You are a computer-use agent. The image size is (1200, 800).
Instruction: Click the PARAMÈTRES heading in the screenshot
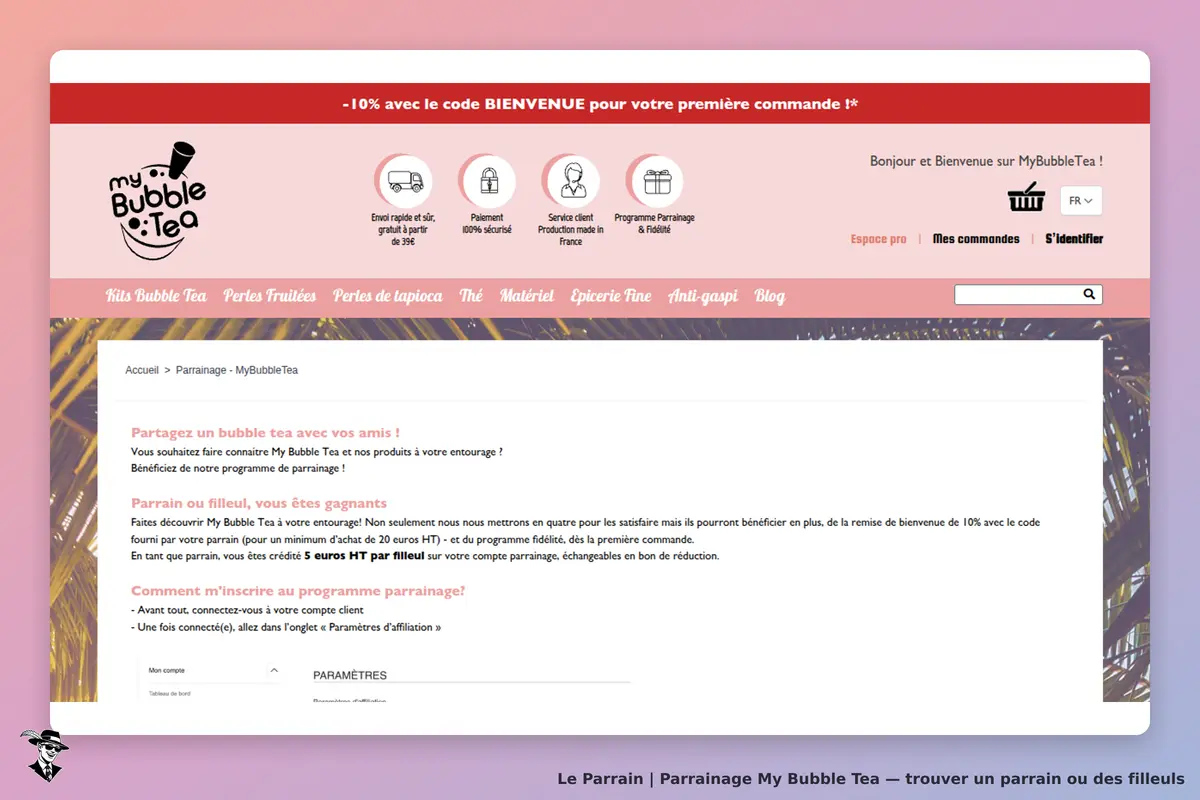point(350,675)
